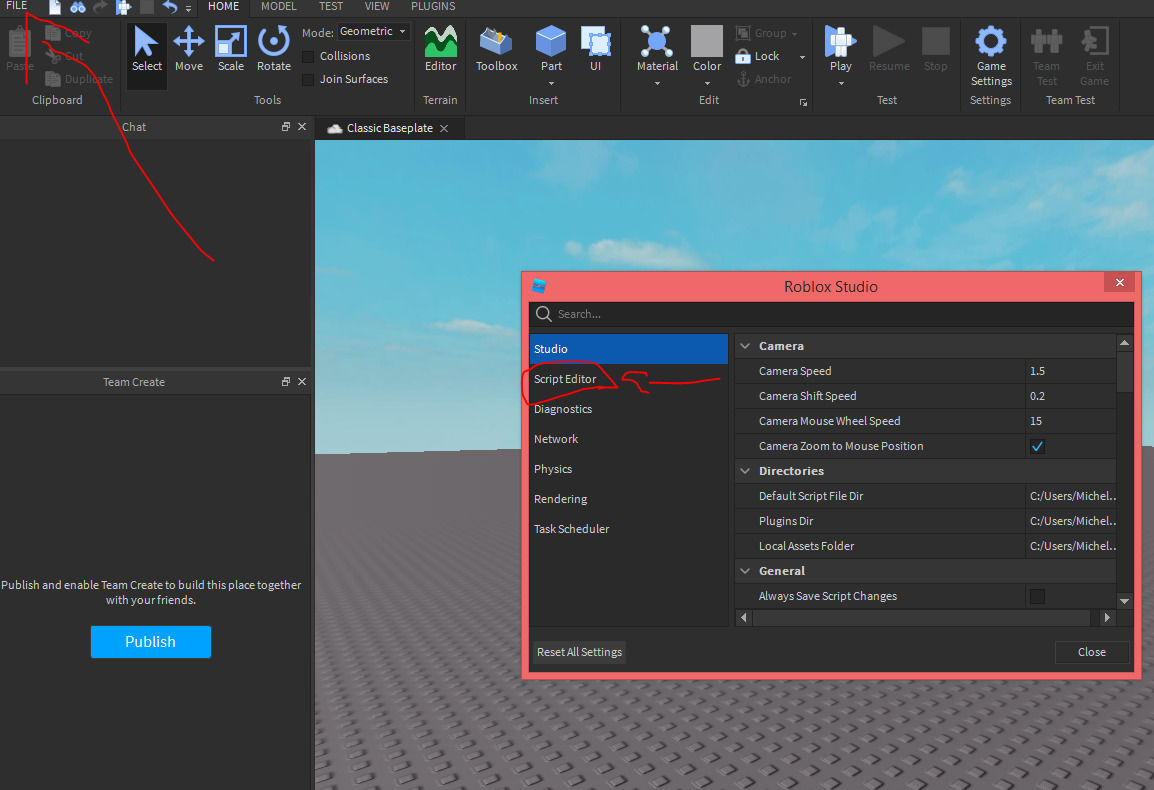Open the Geometric mode dropdown

pos(373,32)
